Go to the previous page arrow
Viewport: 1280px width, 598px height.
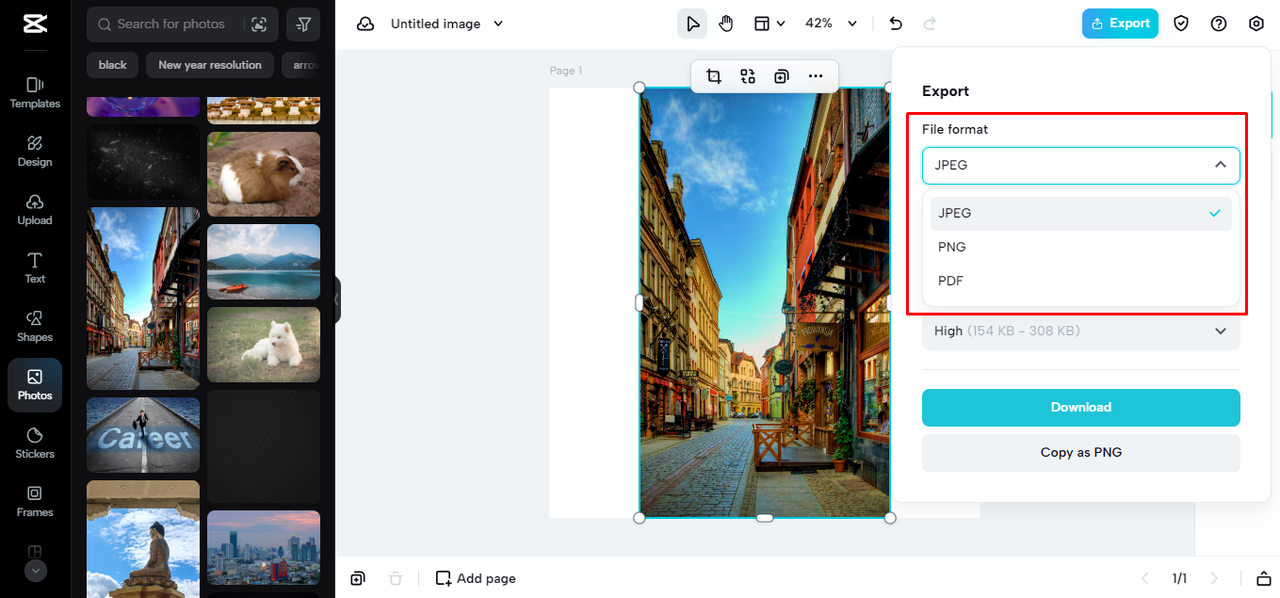[1146, 578]
